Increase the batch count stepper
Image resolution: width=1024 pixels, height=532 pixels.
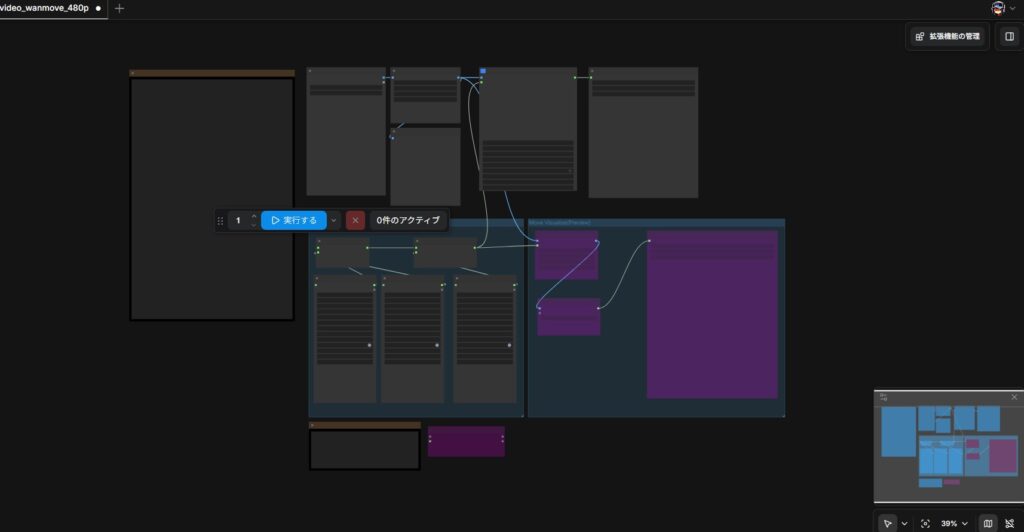coord(254,216)
